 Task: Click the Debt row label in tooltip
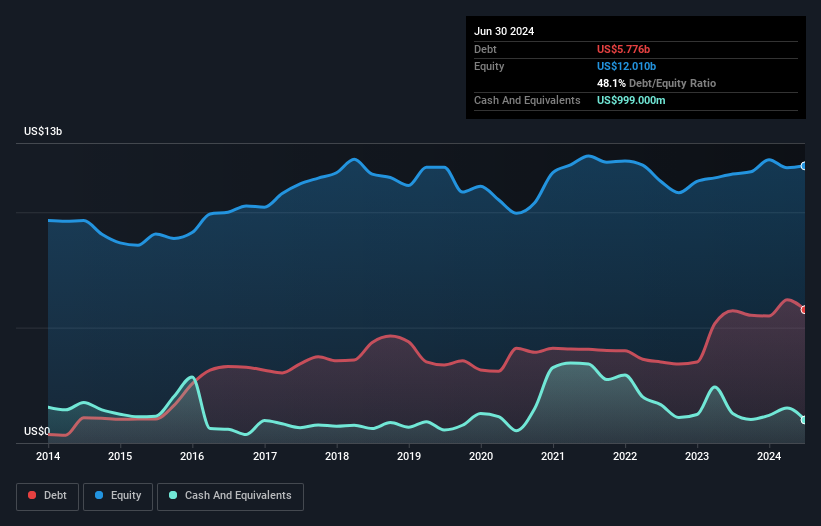[x=485, y=49]
